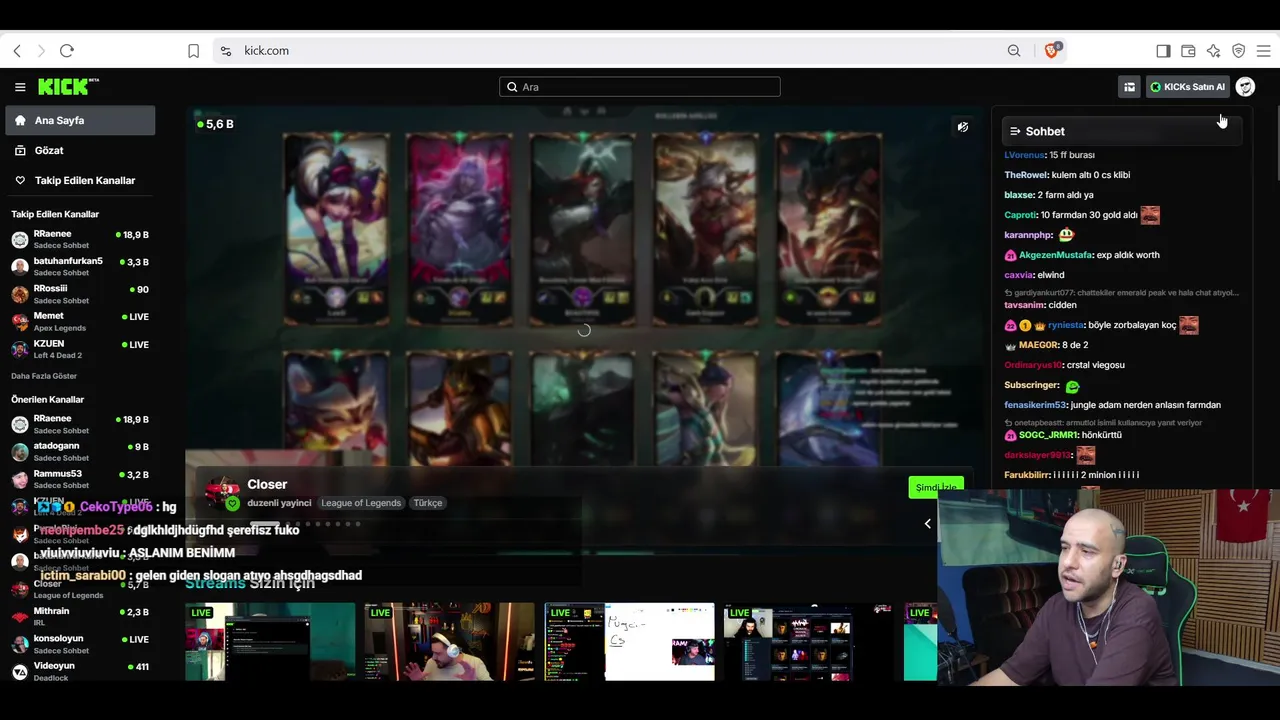The width and height of the screenshot is (1280, 720).
Task: Open the zoom control in address bar
Action: [1014, 51]
